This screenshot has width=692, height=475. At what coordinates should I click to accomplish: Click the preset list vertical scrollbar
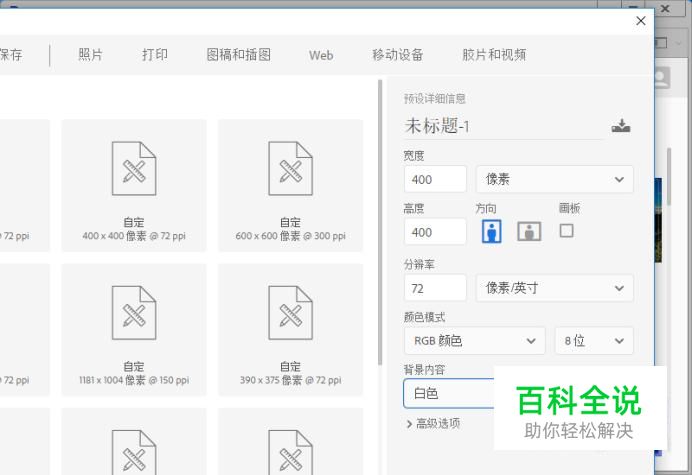pos(380,222)
